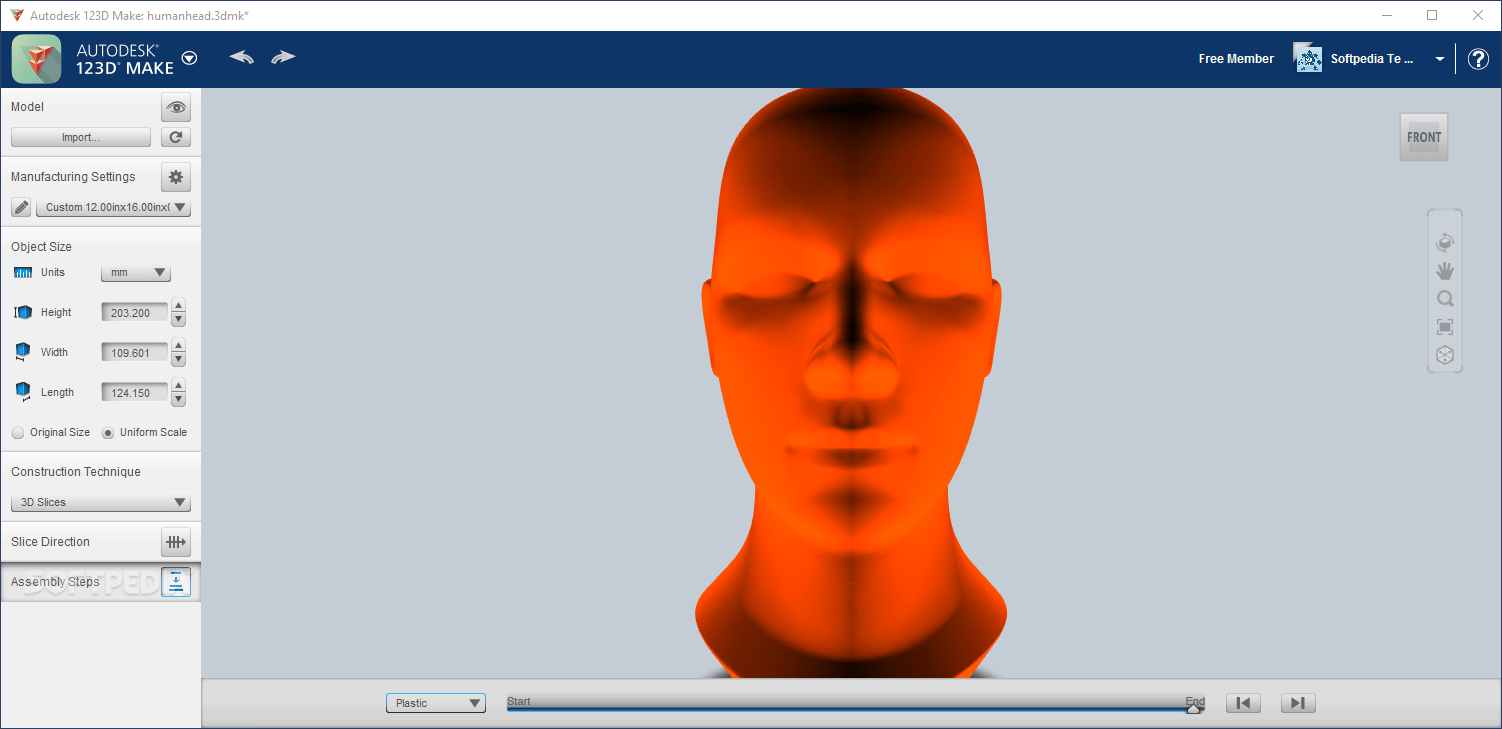1502x729 pixels.
Task: Select the Zoom magnifier tool
Action: coord(1444,299)
